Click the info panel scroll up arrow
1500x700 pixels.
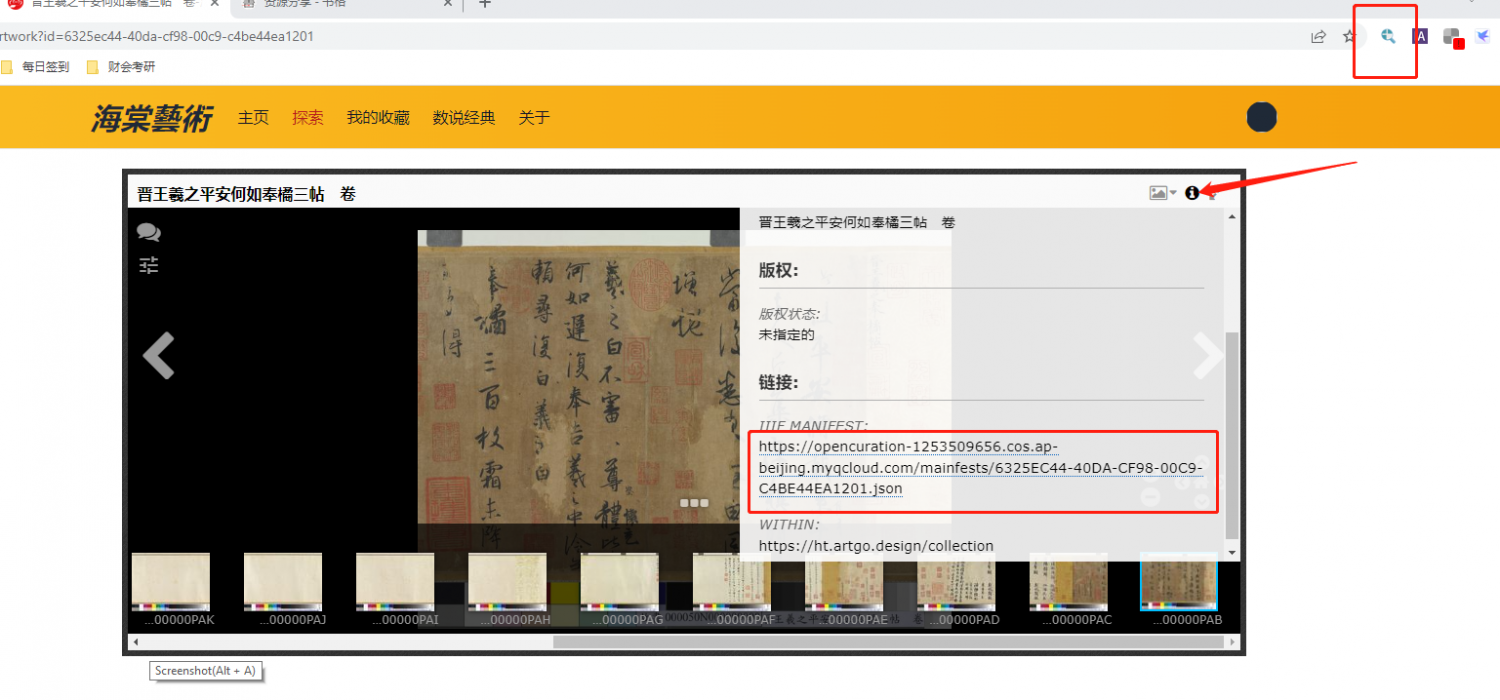1232,216
